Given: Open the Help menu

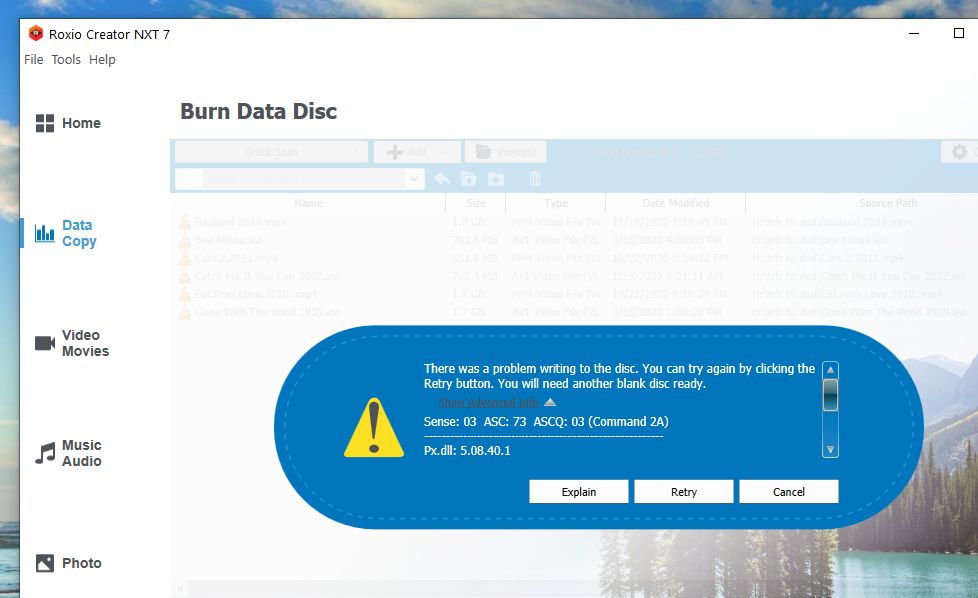Looking at the screenshot, I should click(102, 60).
